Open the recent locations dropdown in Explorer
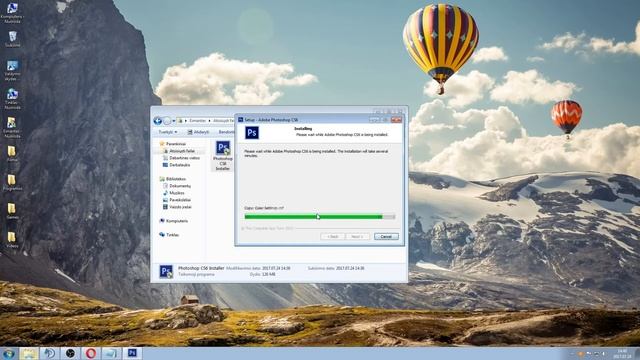 pos(173,121)
